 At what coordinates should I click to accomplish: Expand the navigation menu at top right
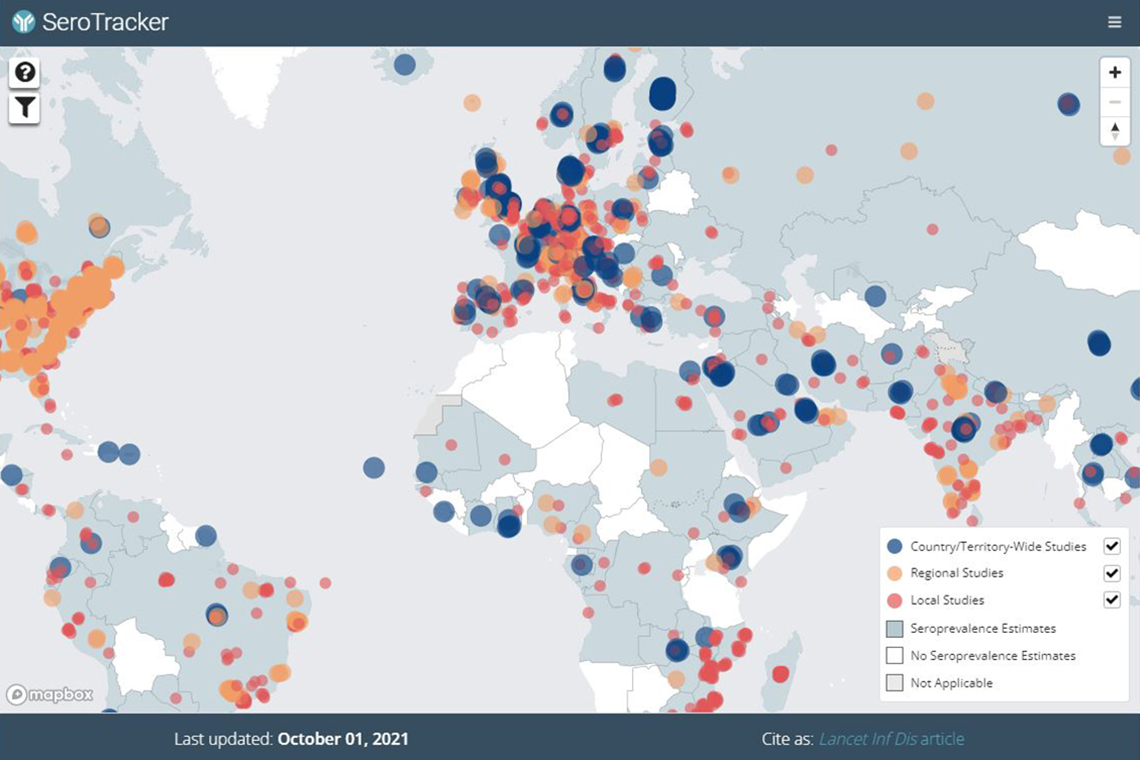[x=1114, y=20]
